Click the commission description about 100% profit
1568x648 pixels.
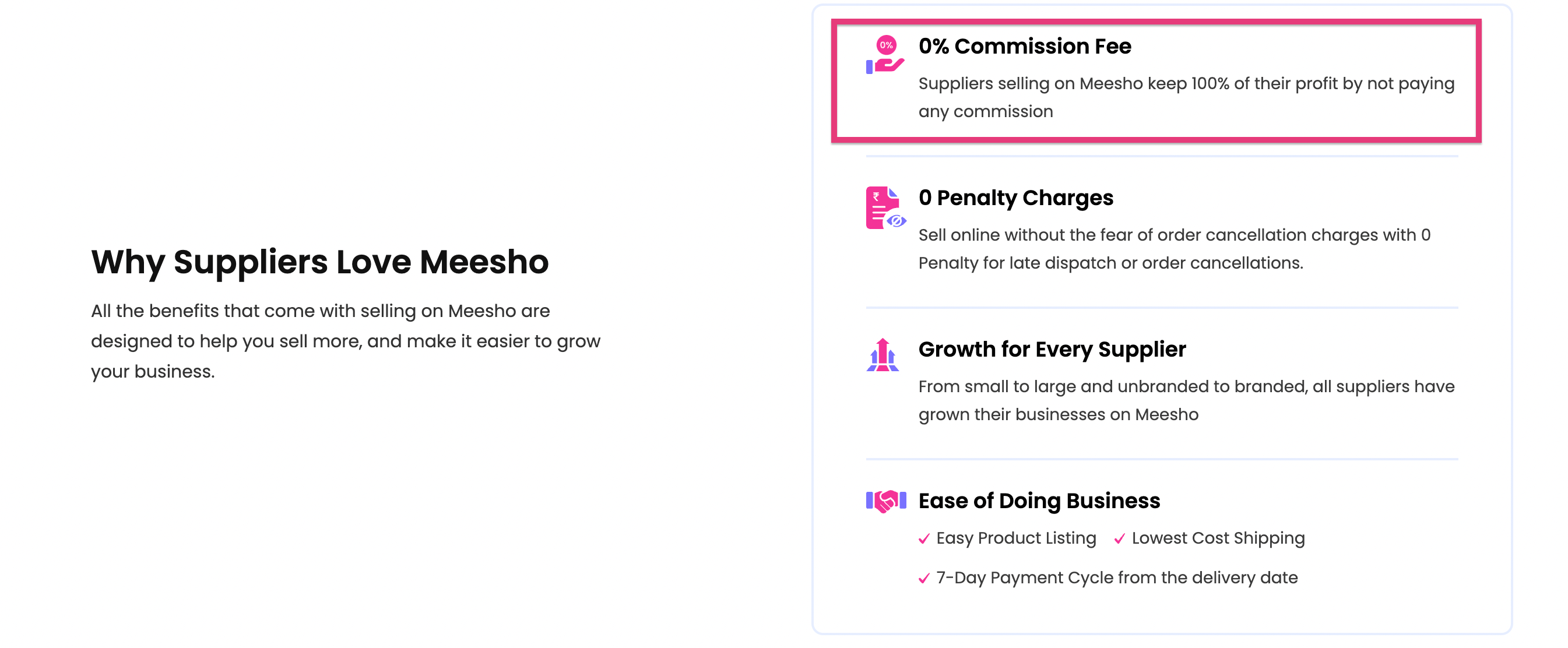[x=1186, y=97]
